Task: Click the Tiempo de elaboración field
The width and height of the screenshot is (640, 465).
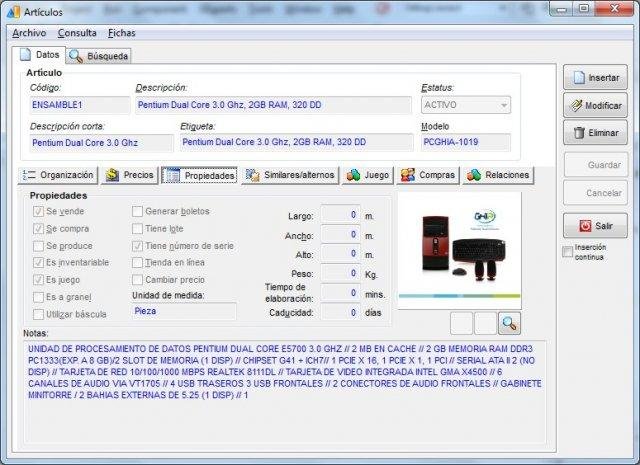Action: [x=340, y=293]
